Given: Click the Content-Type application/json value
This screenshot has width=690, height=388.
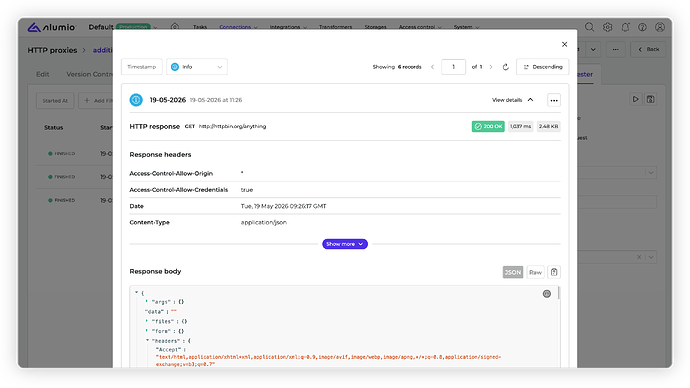Looking at the screenshot, I should click(x=264, y=223).
